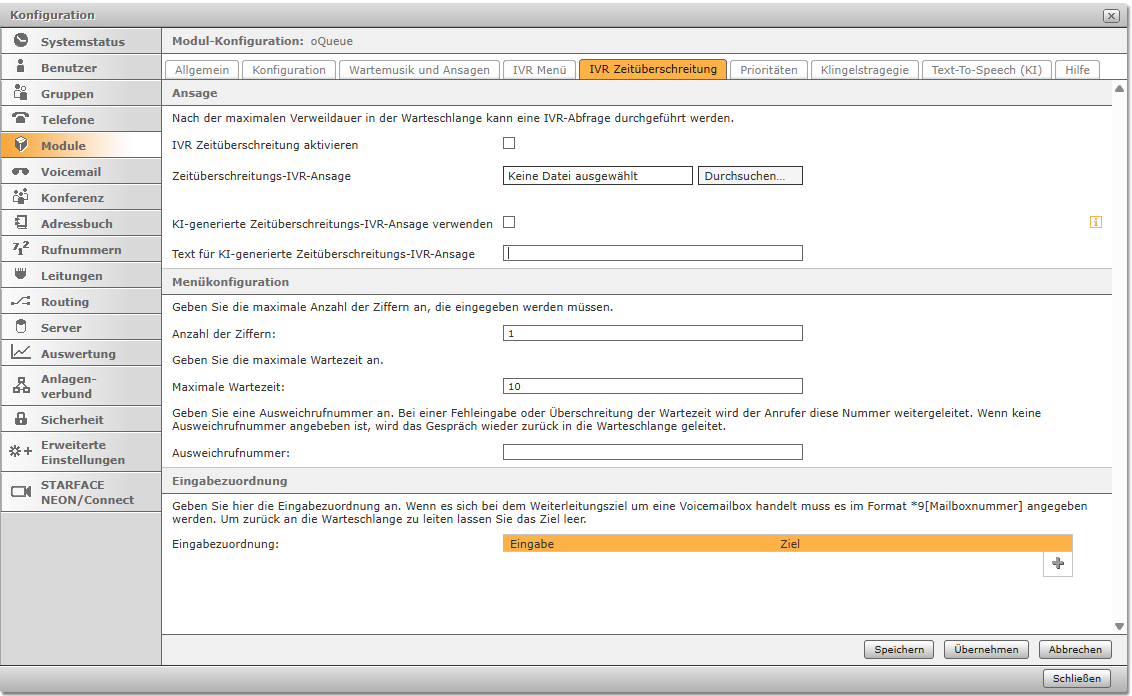This screenshot has width=1132, height=696.
Task: Toggle KI-generierte Zeitüberschreitungs-IVR-Ansage verwenden checkbox
Action: 509,222
